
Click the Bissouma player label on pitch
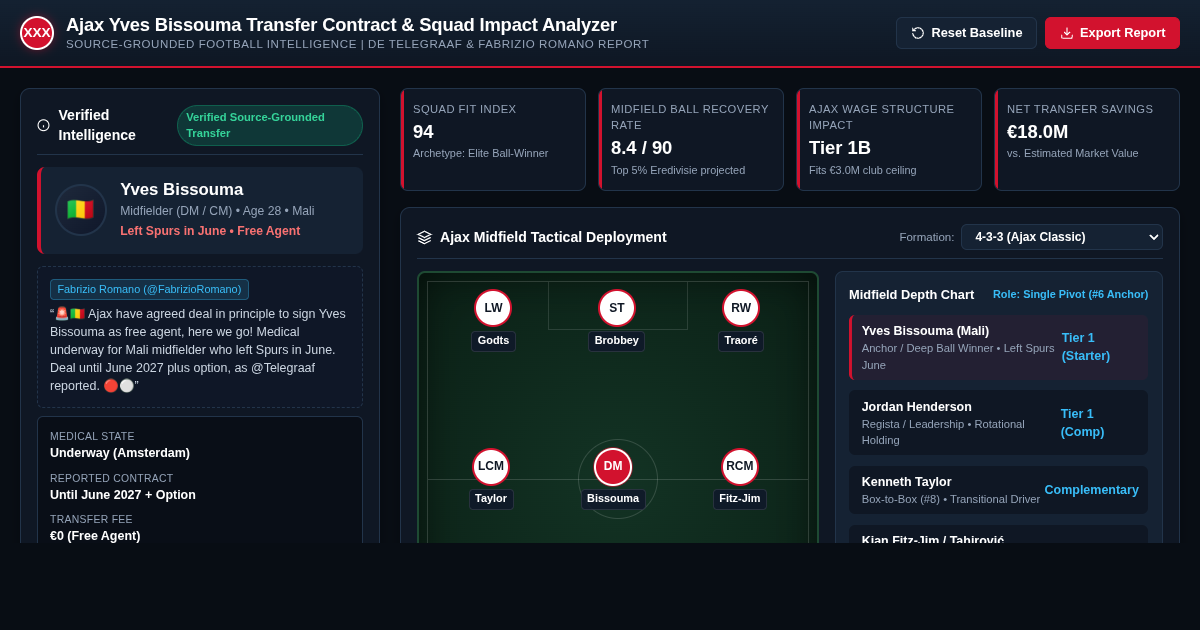tap(613, 499)
